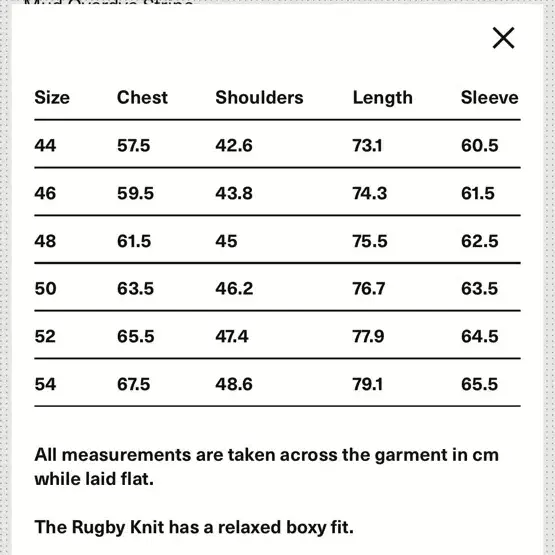Click the measurements in cm note text
Viewport: 555px width, 555px height.
pos(267,467)
